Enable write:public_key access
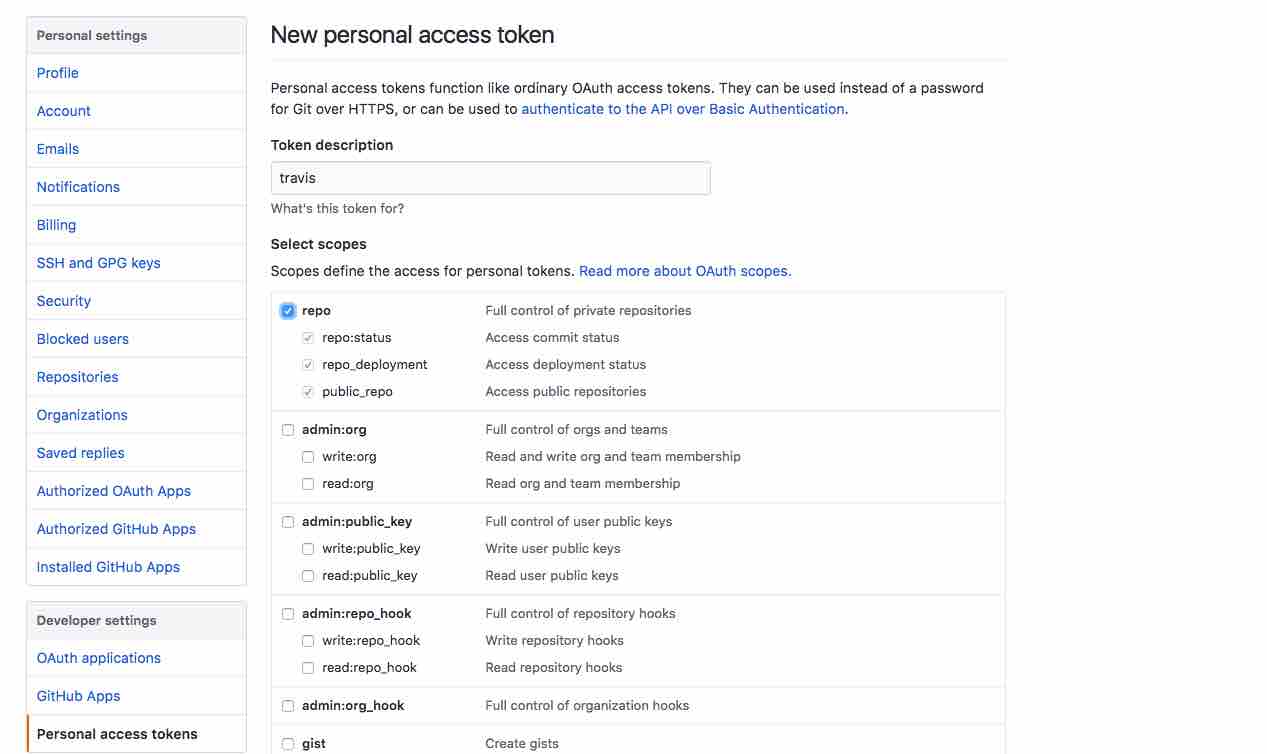 [308, 548]
